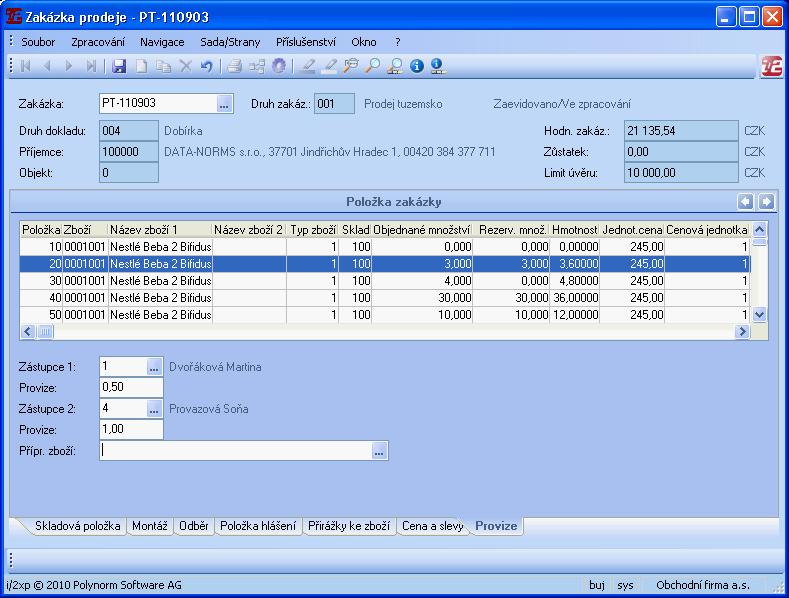Undo changes with blue arrow icon
The width and height of the screenshot is (789, 598).
point(207,66)
